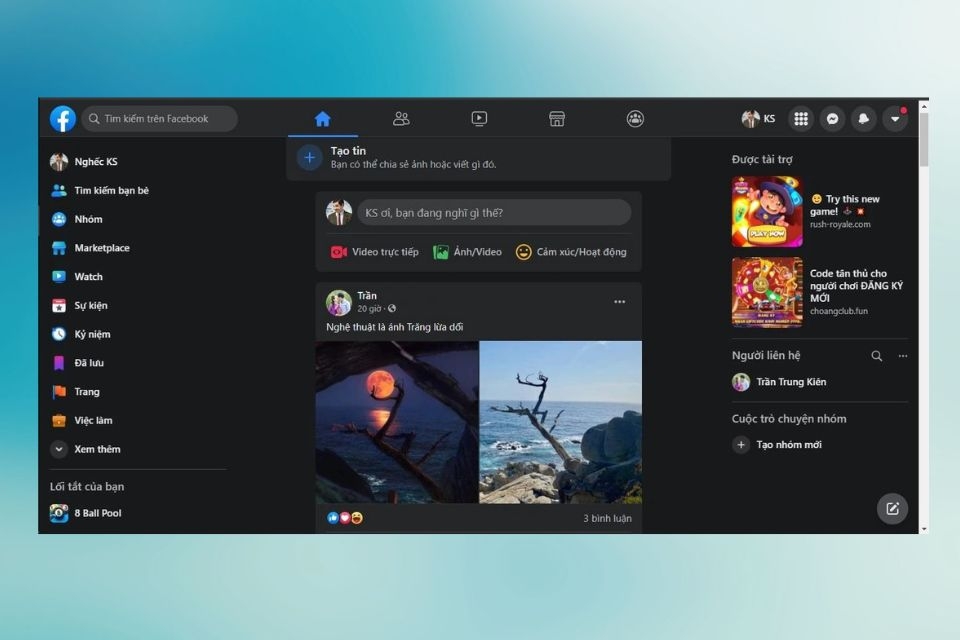Open the three-dot post options menu
This screenshot has height=640, width=960.
pos(620,302)
